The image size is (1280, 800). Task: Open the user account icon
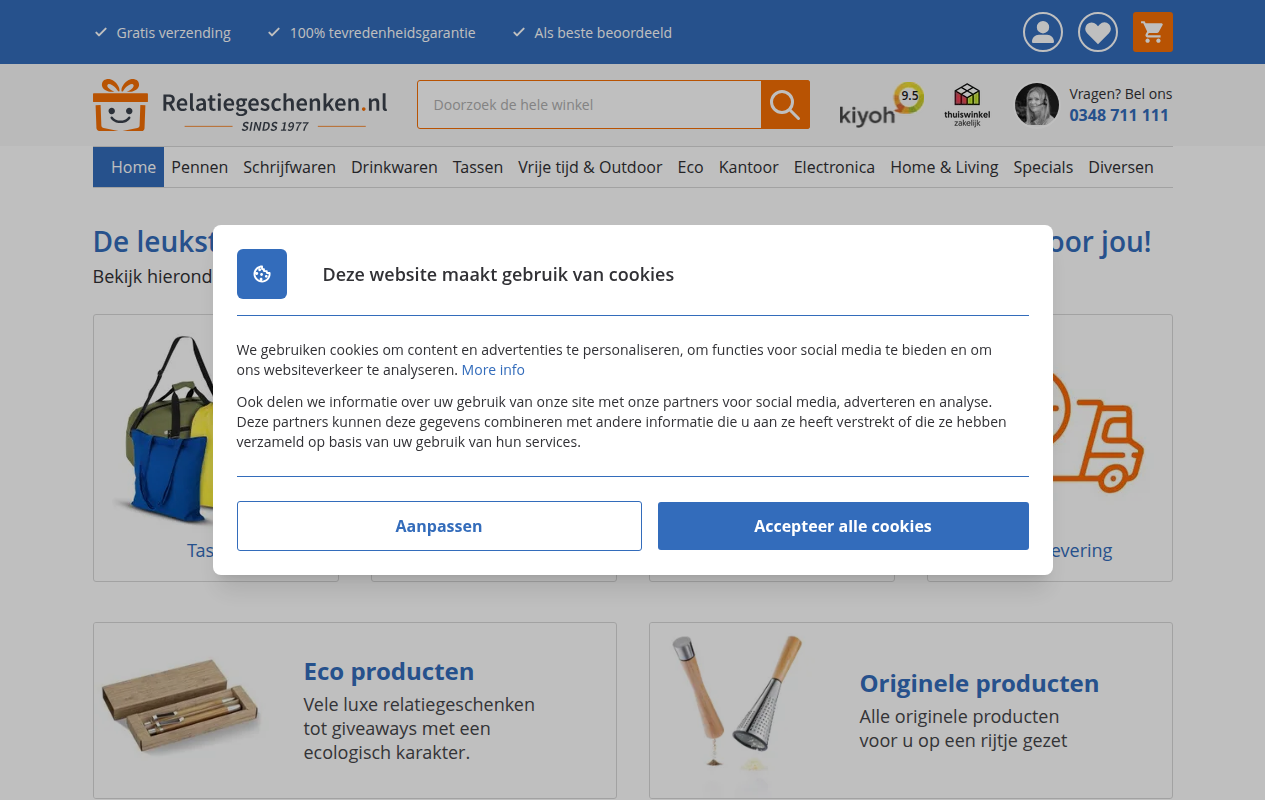[x=1042, y=32]
